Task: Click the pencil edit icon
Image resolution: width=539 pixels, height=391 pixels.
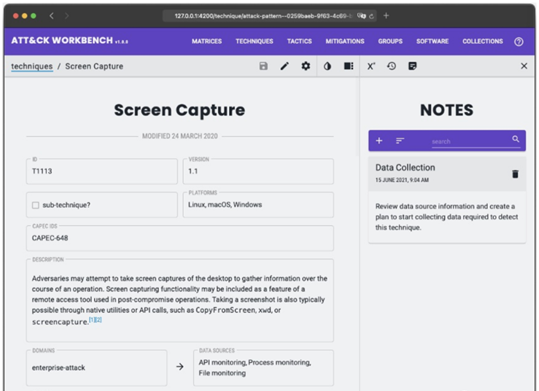Action: point(284,66)
